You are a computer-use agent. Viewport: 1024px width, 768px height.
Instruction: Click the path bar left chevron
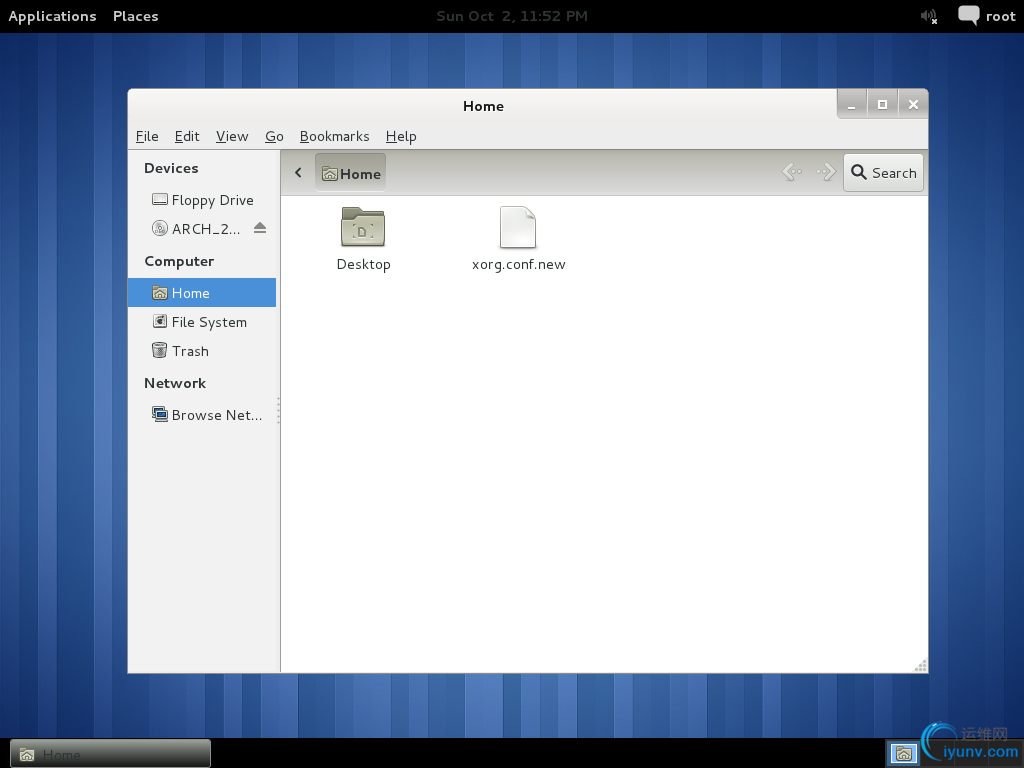298,173
